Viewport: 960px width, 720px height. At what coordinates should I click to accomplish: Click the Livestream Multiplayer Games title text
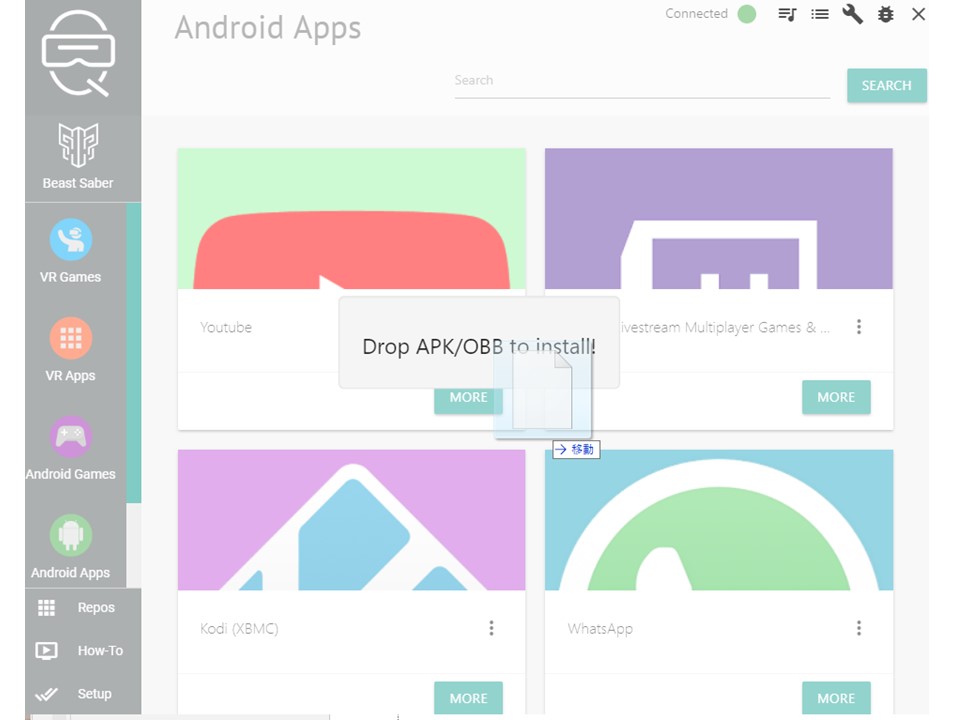(725, 328)
